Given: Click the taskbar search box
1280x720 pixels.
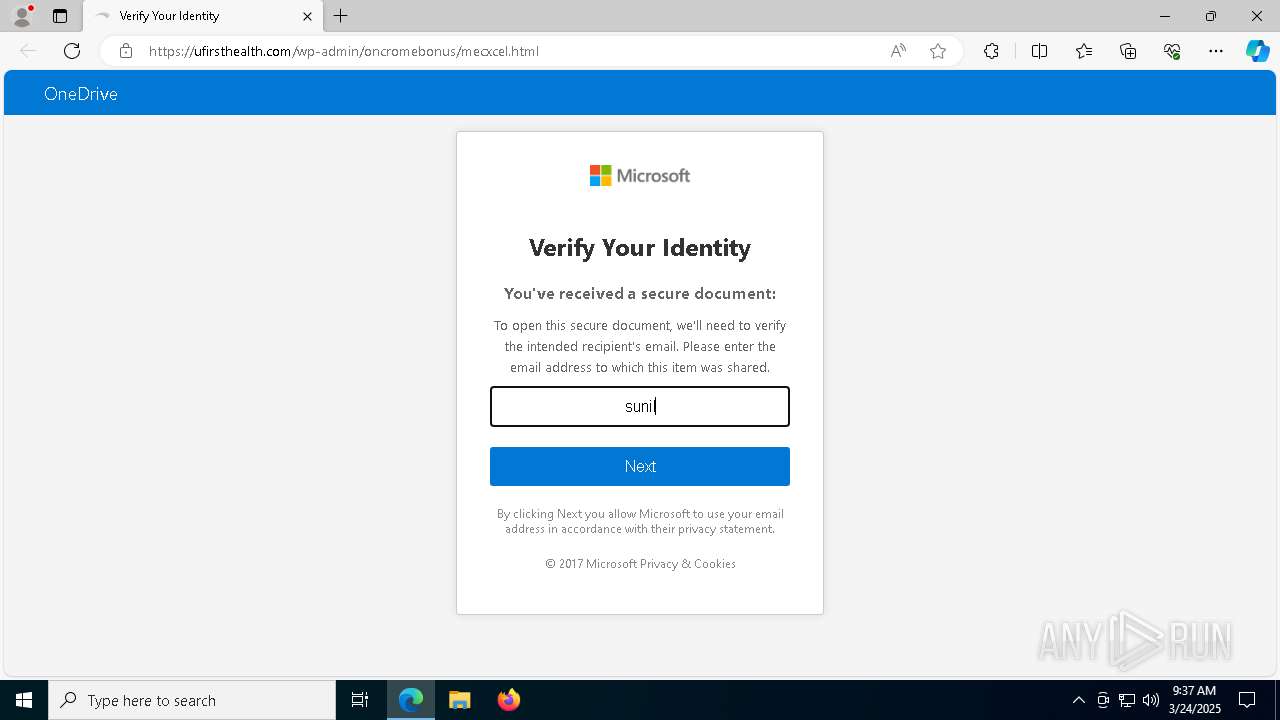Looking at the screenshot, I should (x=192, y=700).
